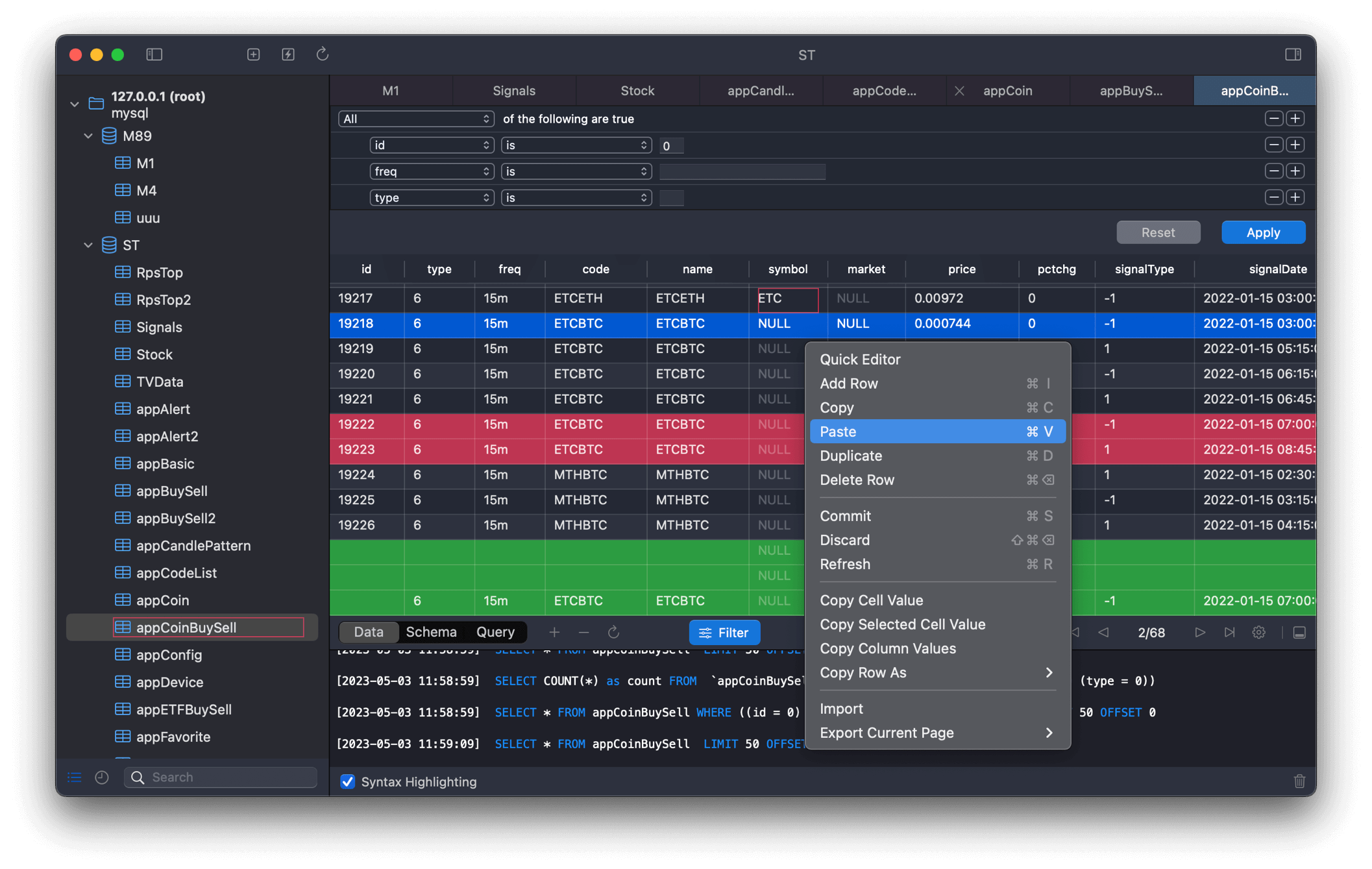Image resolution: width=1372 pixels, height=869 pixels.
Task: Select the symbol cell containing ETC
Action: (x=788, y=299)
